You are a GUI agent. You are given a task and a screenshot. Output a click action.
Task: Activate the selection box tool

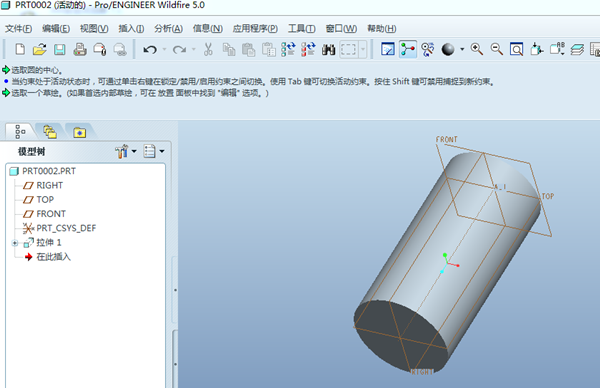[x=348, y=49]
